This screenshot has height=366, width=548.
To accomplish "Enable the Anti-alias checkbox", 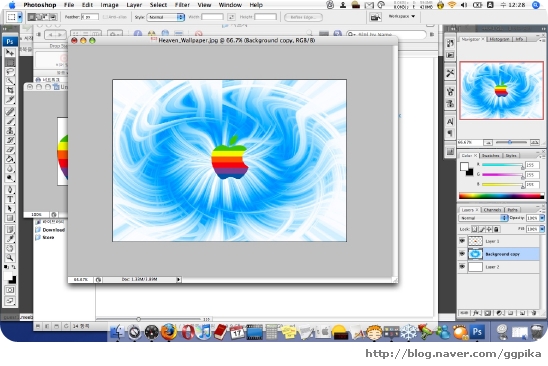I will tap(104, 17).
